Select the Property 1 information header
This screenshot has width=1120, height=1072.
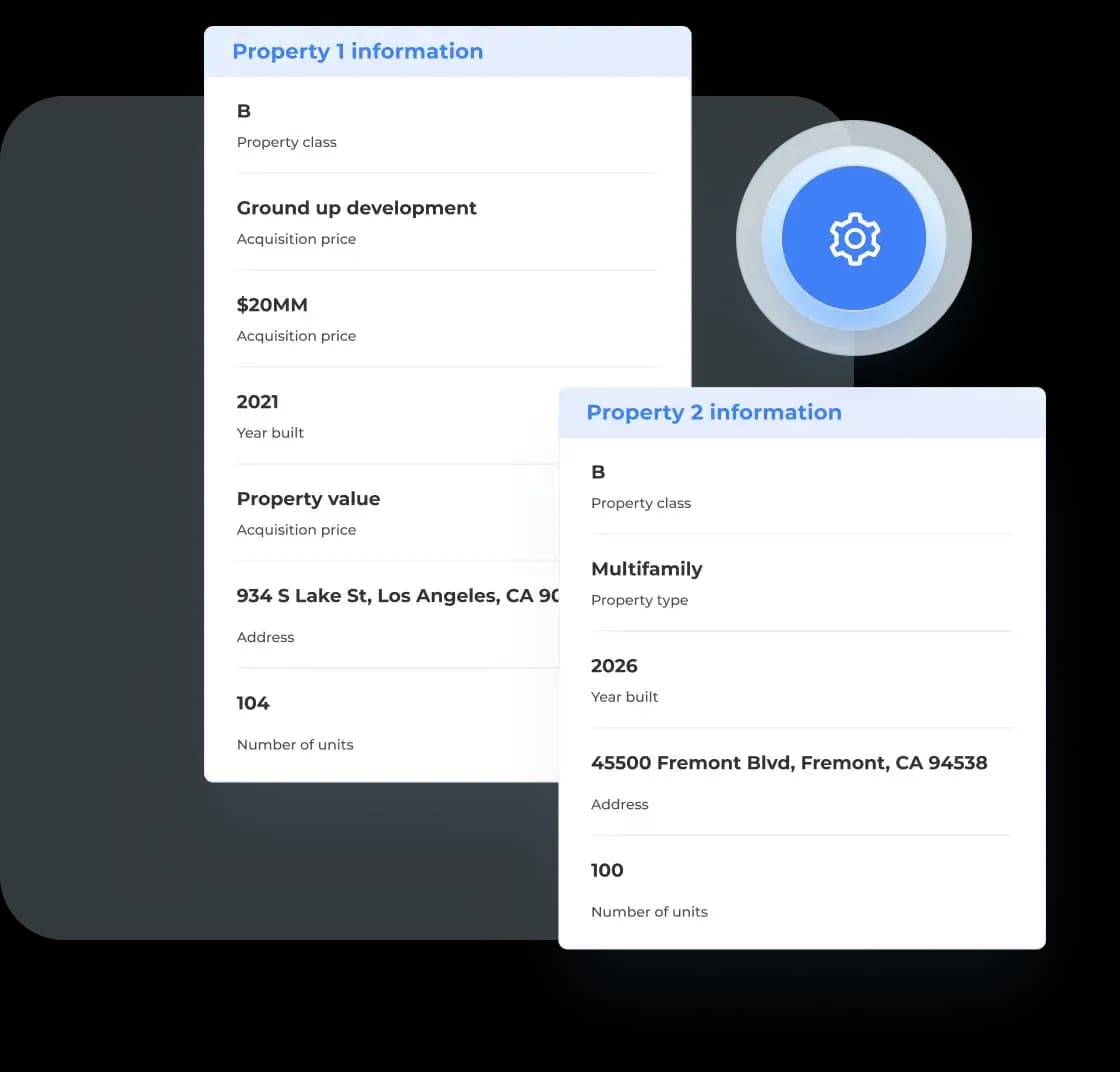click(357, 52)
